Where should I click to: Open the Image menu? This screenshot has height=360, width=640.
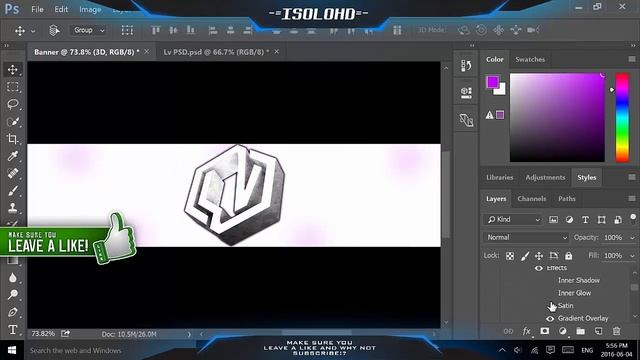[90, 9]
